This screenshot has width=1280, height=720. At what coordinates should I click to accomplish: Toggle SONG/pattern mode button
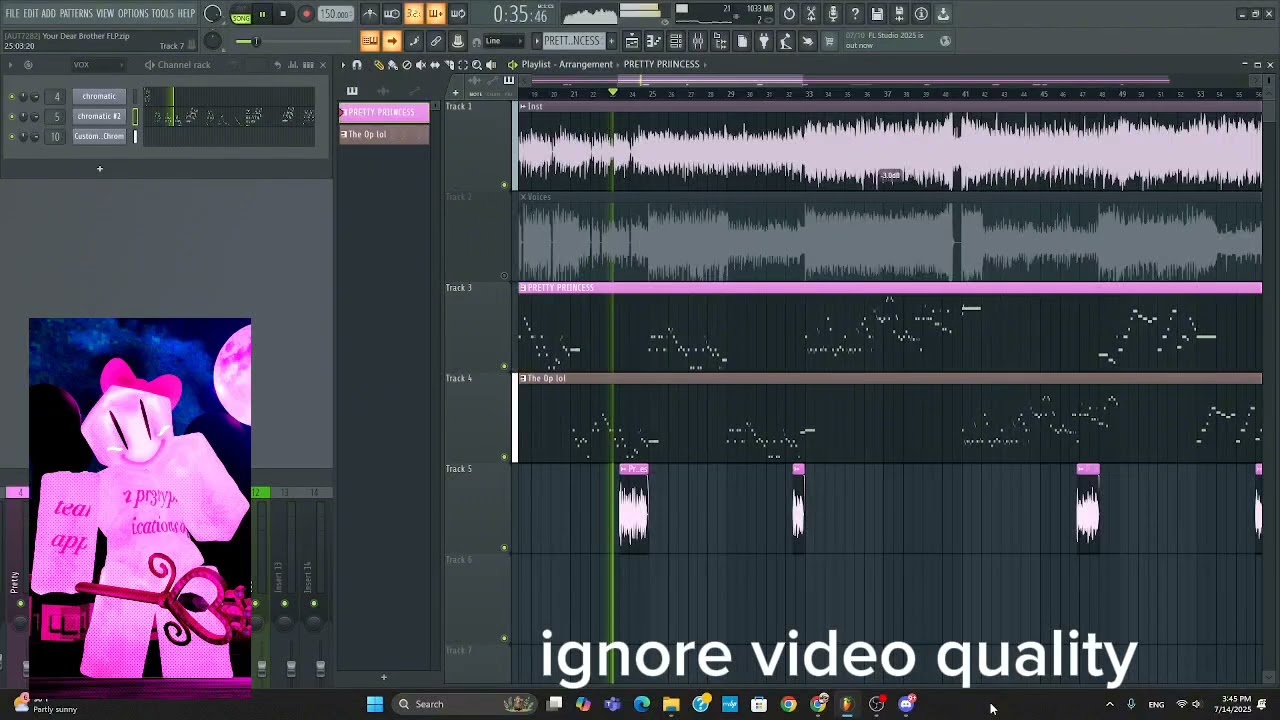tap(241, 14)
